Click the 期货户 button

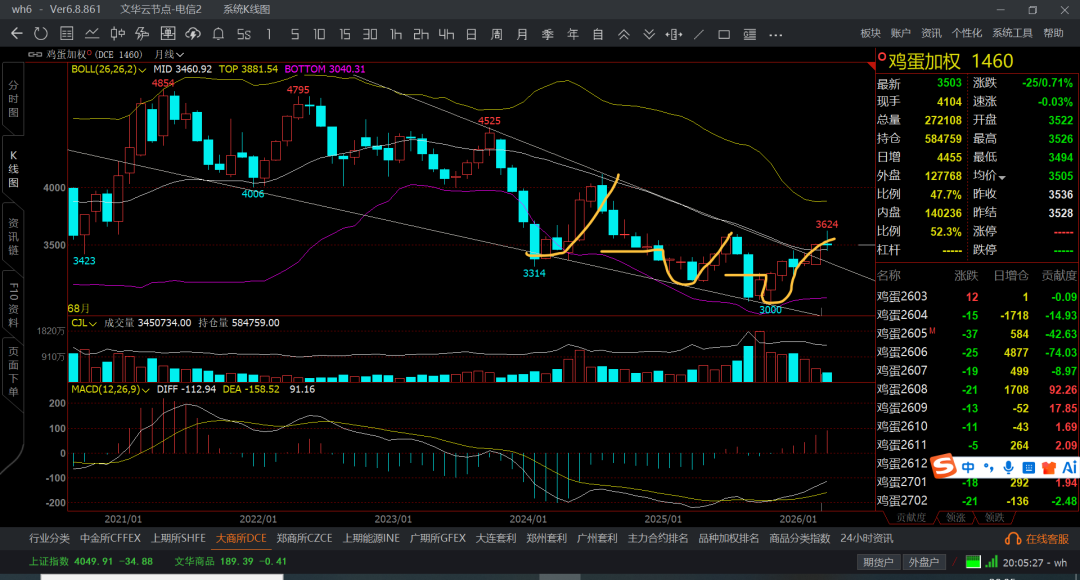pos(880,562)
